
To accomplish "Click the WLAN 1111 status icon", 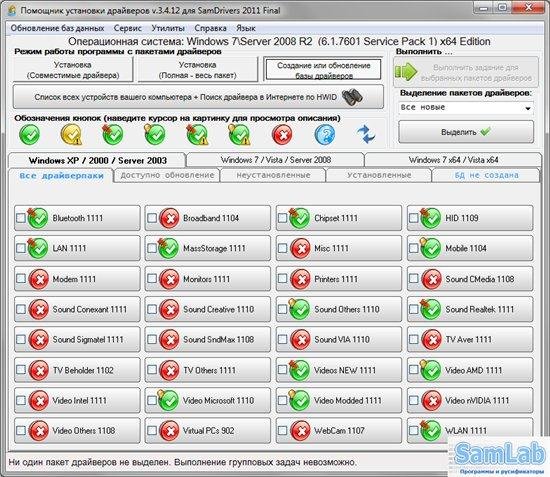I will click(430, 430).
